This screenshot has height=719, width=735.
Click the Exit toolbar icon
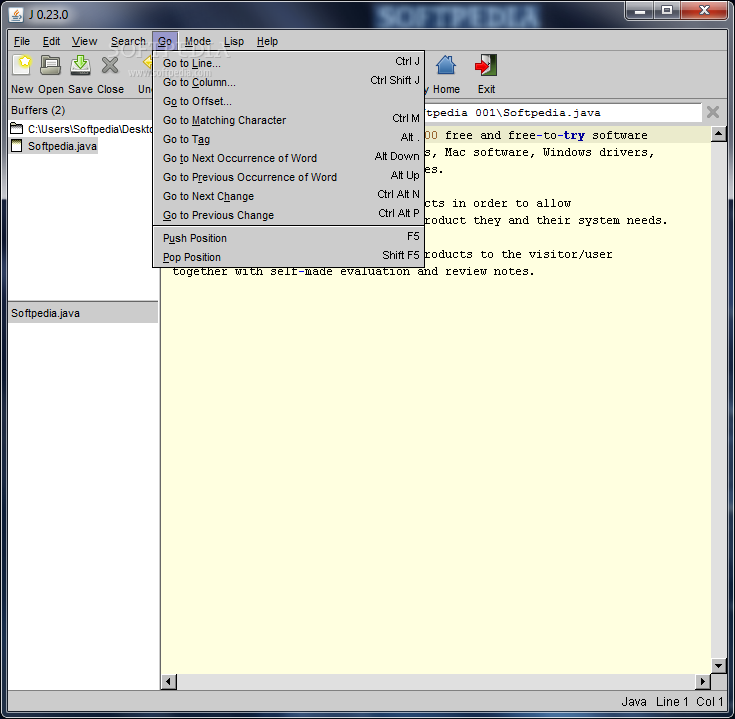[486, 65]
